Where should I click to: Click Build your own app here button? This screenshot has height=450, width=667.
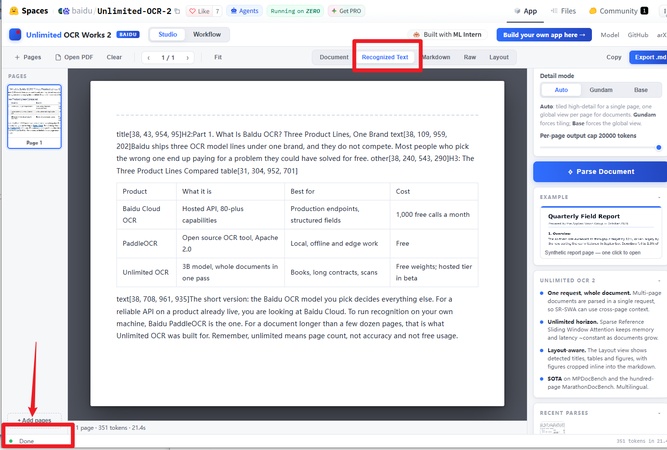coord(544,35)
